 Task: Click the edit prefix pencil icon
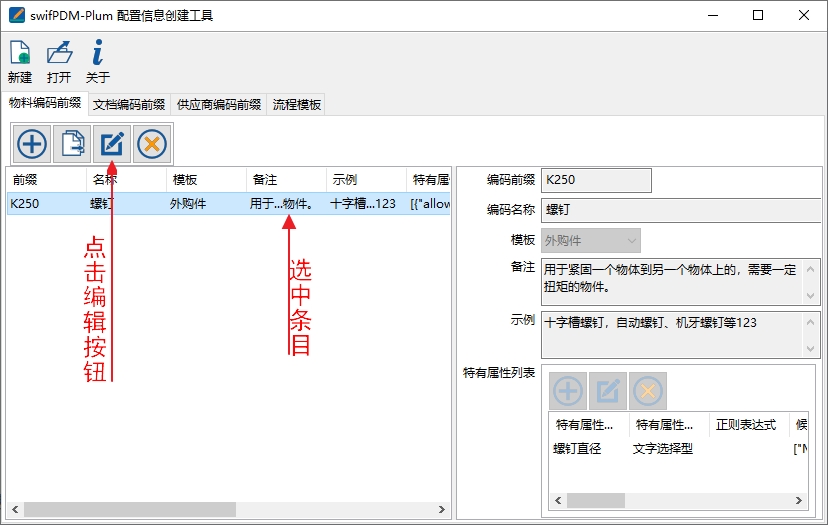[112, 144]
